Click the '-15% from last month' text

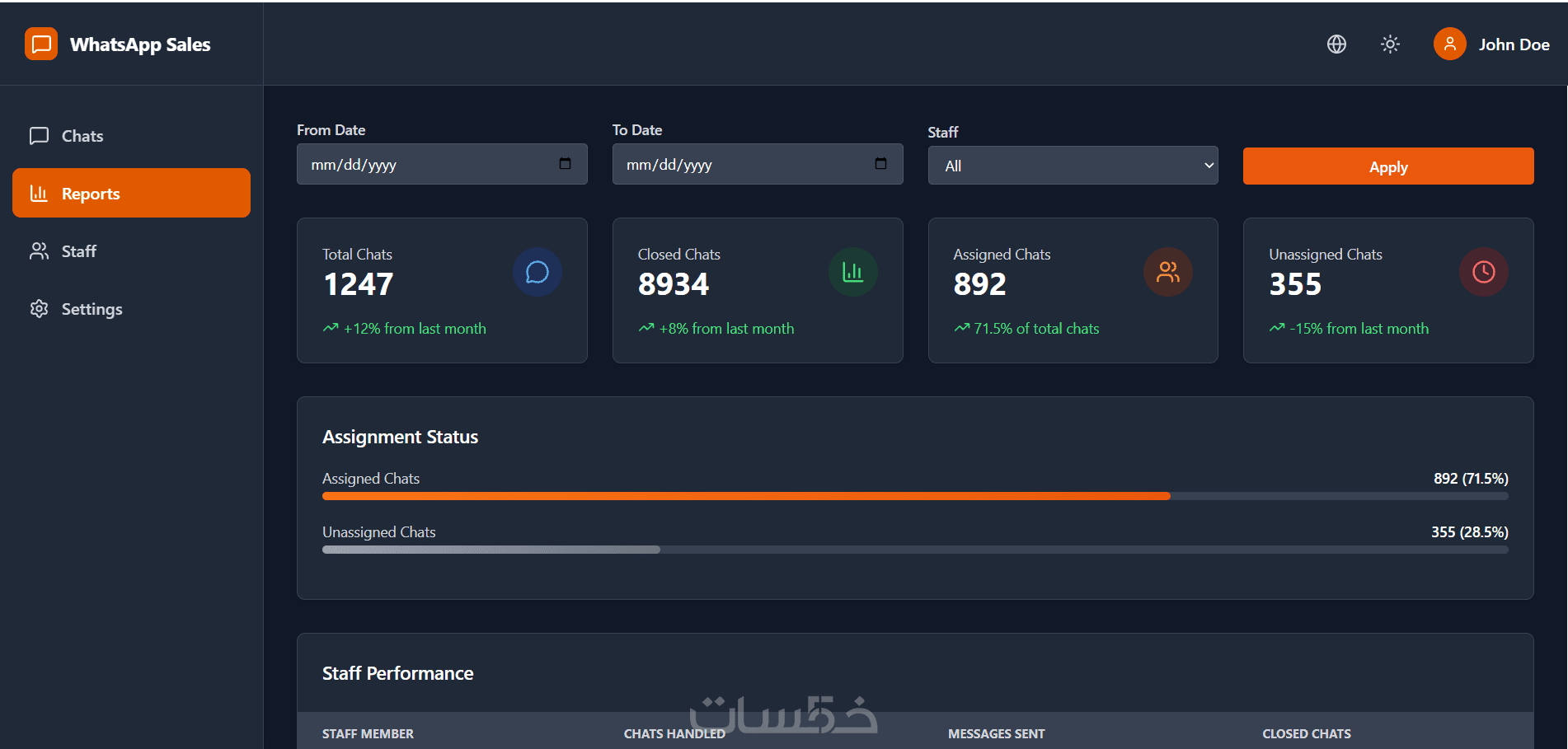coord(1359,329)
